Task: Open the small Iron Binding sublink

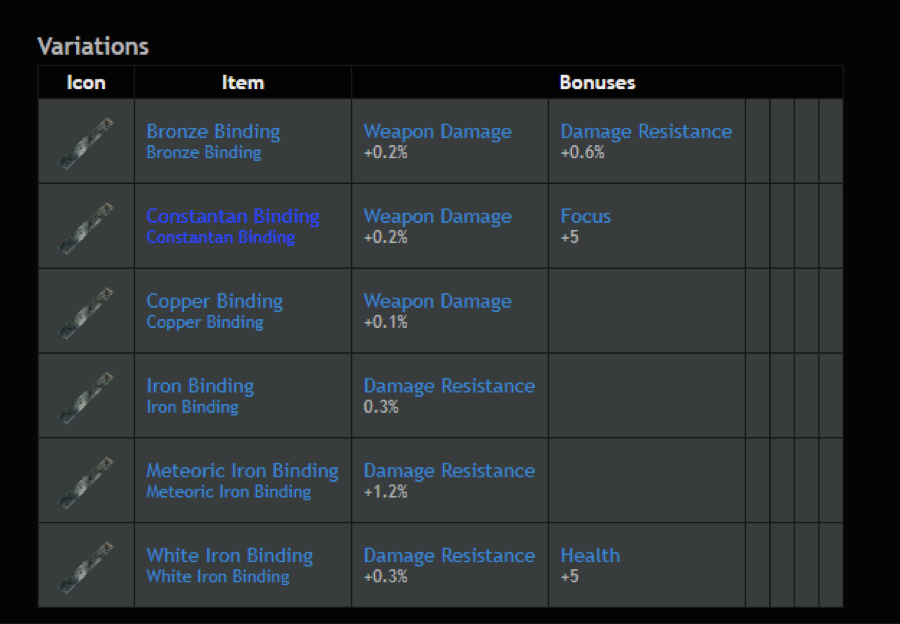Action: (x=192, y=407)
